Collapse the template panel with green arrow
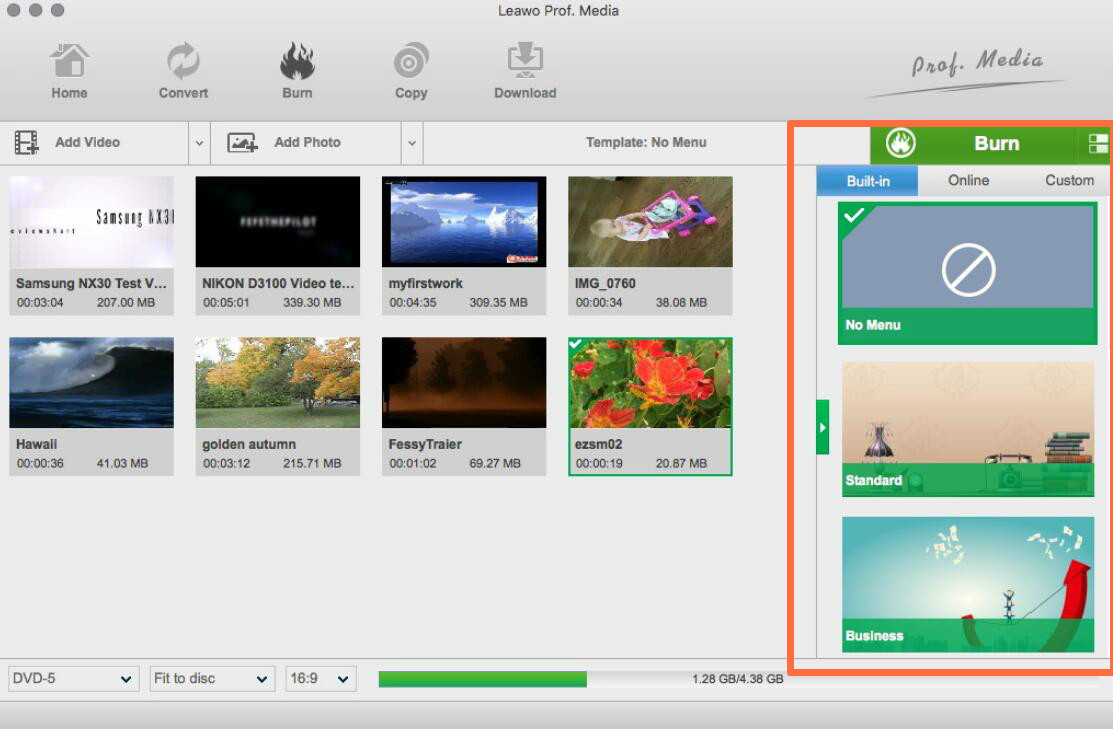This screenshot has width=1113, height=729. [x=823, y=427]
